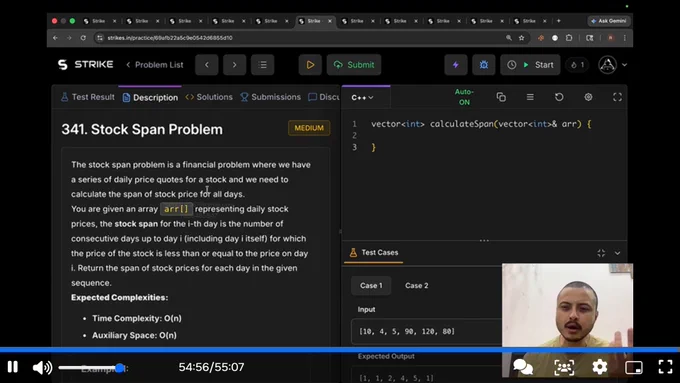Return to Problem List link
Screen dimensions: 680x383
pos(155,65)
